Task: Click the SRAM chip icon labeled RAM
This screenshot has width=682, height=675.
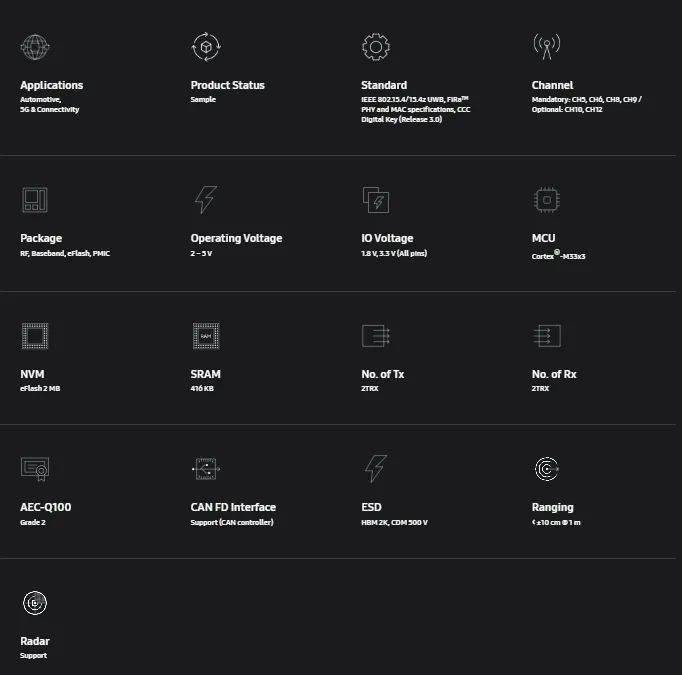Action: tap(206, 336)
